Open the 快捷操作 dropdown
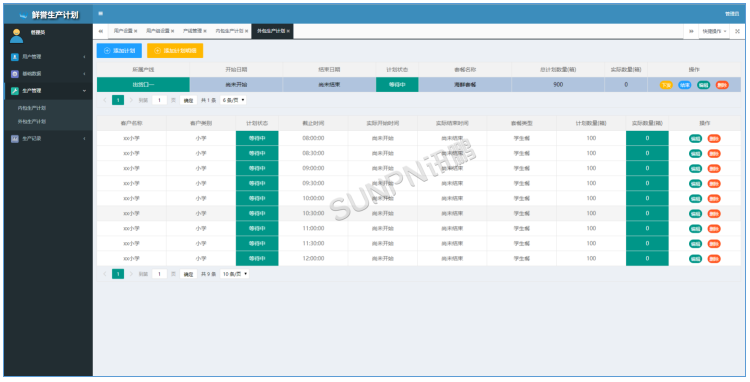 (x=714, y=31)
